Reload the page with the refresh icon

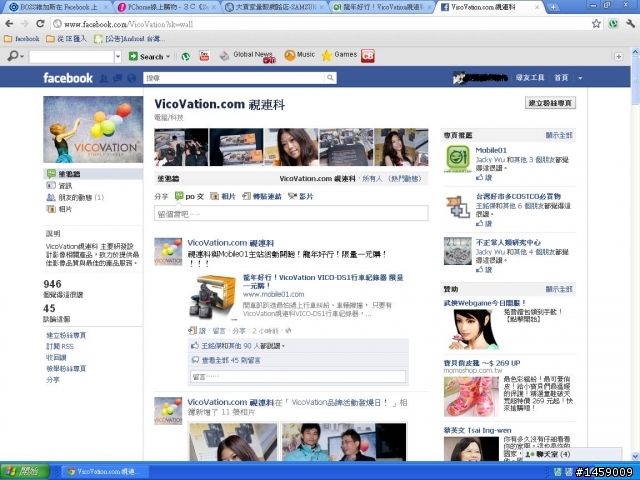click(40, 24)
